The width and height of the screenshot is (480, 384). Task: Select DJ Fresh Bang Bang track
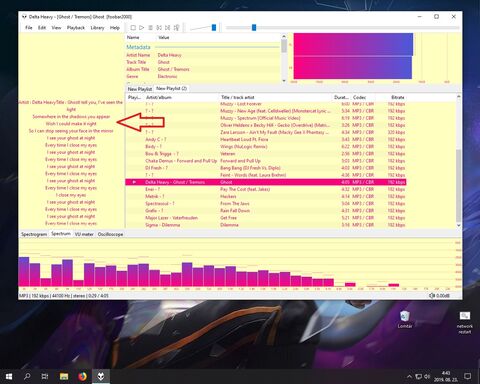(x=266, y=168)
